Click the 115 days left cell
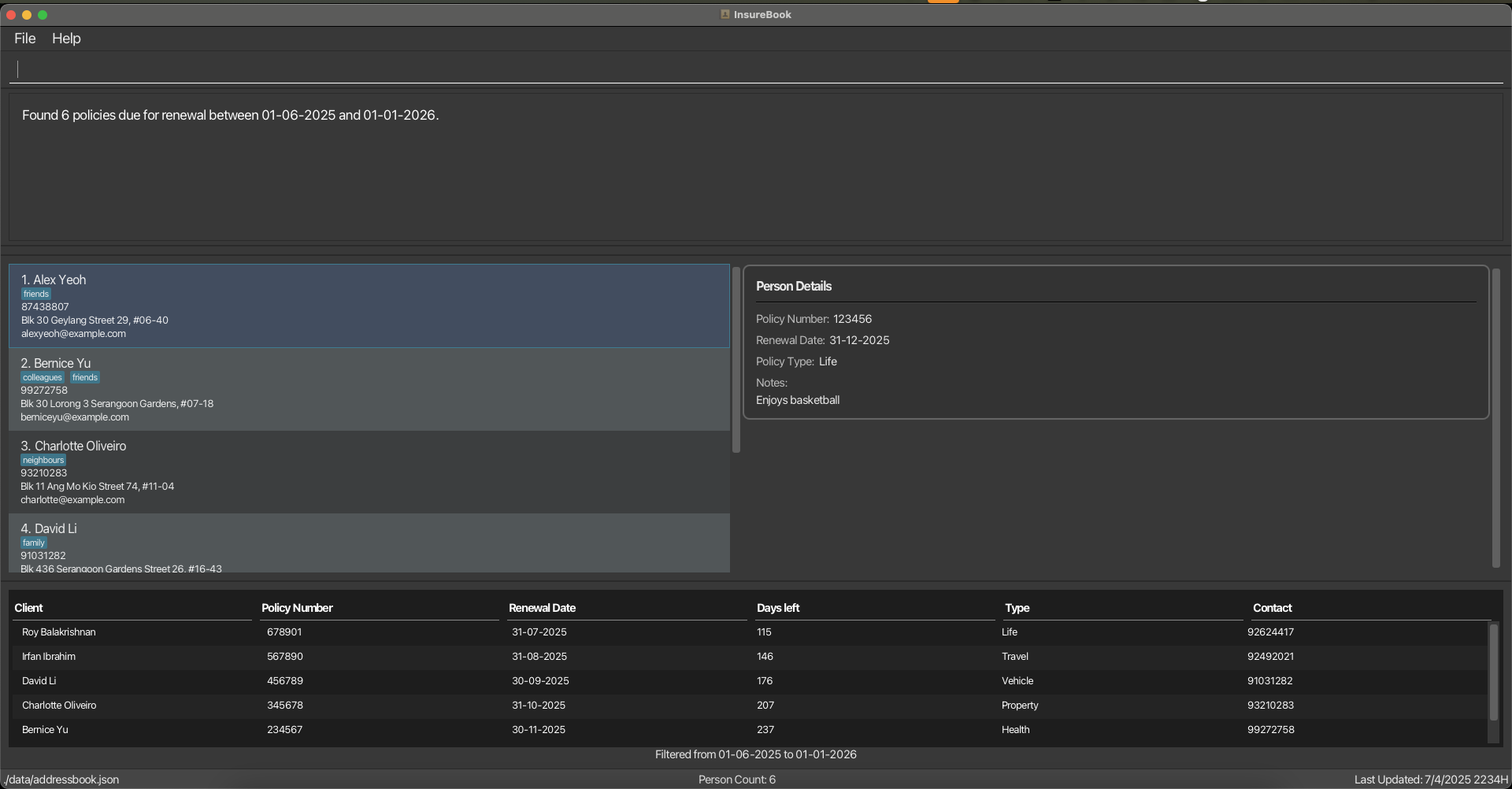Screen dimensions: 1512x789 point(764,632)
